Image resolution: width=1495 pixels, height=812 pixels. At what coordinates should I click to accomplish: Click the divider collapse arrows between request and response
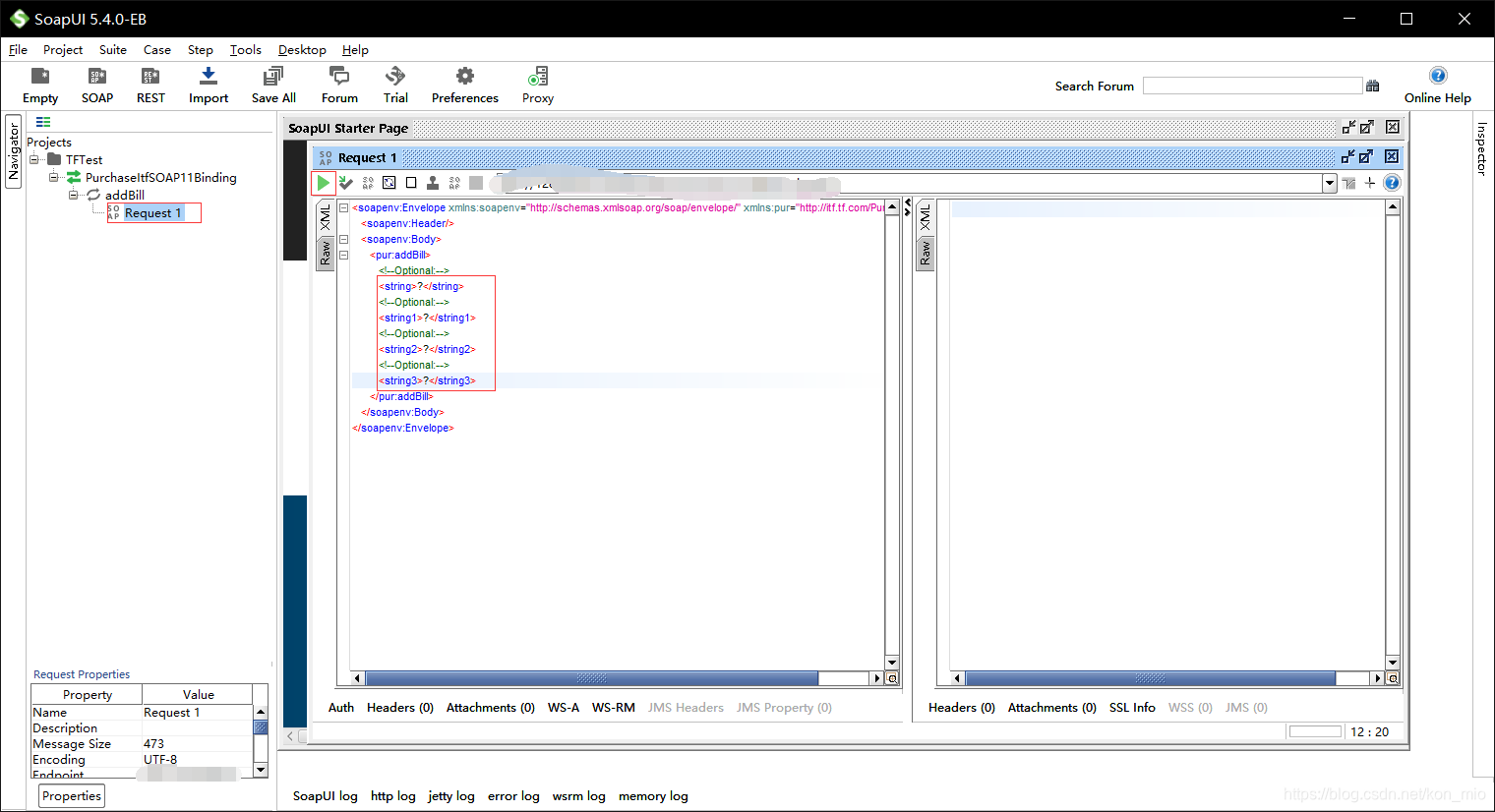(907, 206)
